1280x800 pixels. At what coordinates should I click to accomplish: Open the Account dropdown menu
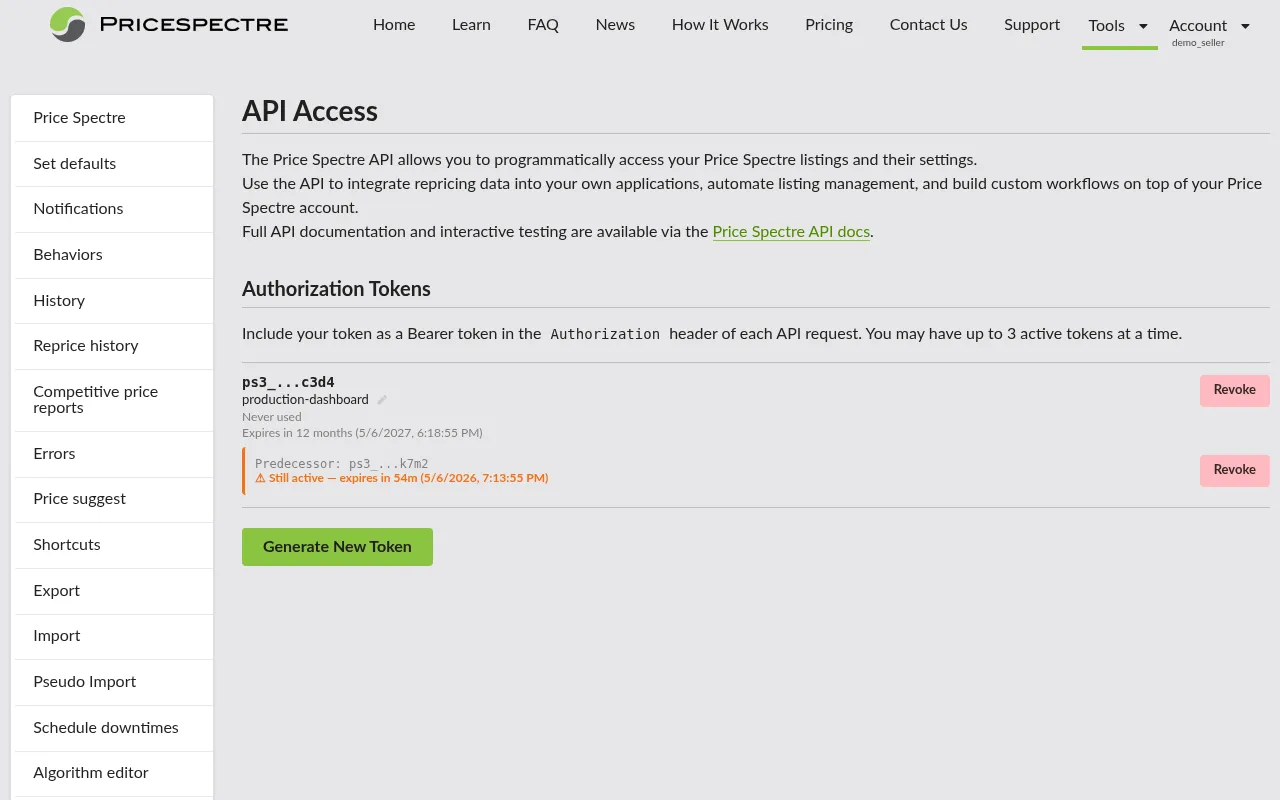(1210, 26)
